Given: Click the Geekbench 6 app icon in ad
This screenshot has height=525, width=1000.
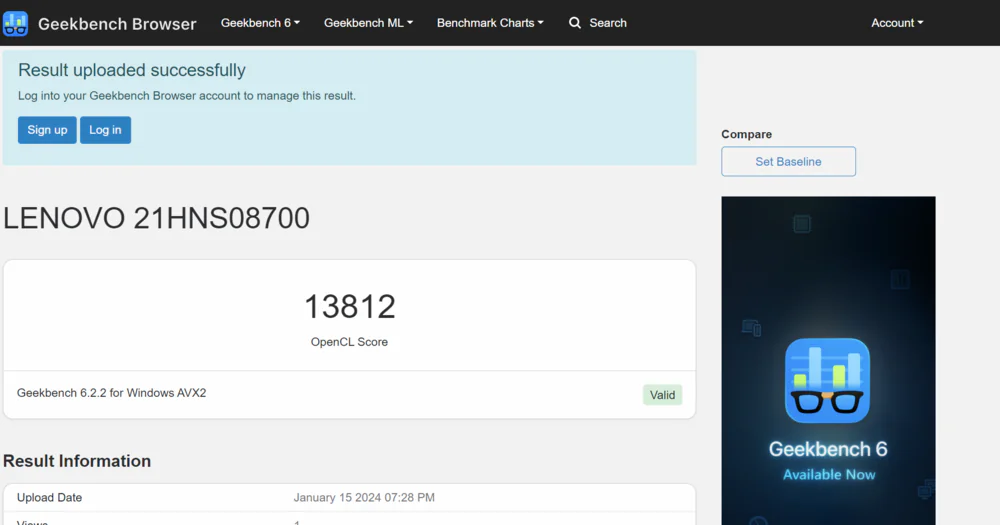Looking at the screenshot, I should [x=827, y=380].
